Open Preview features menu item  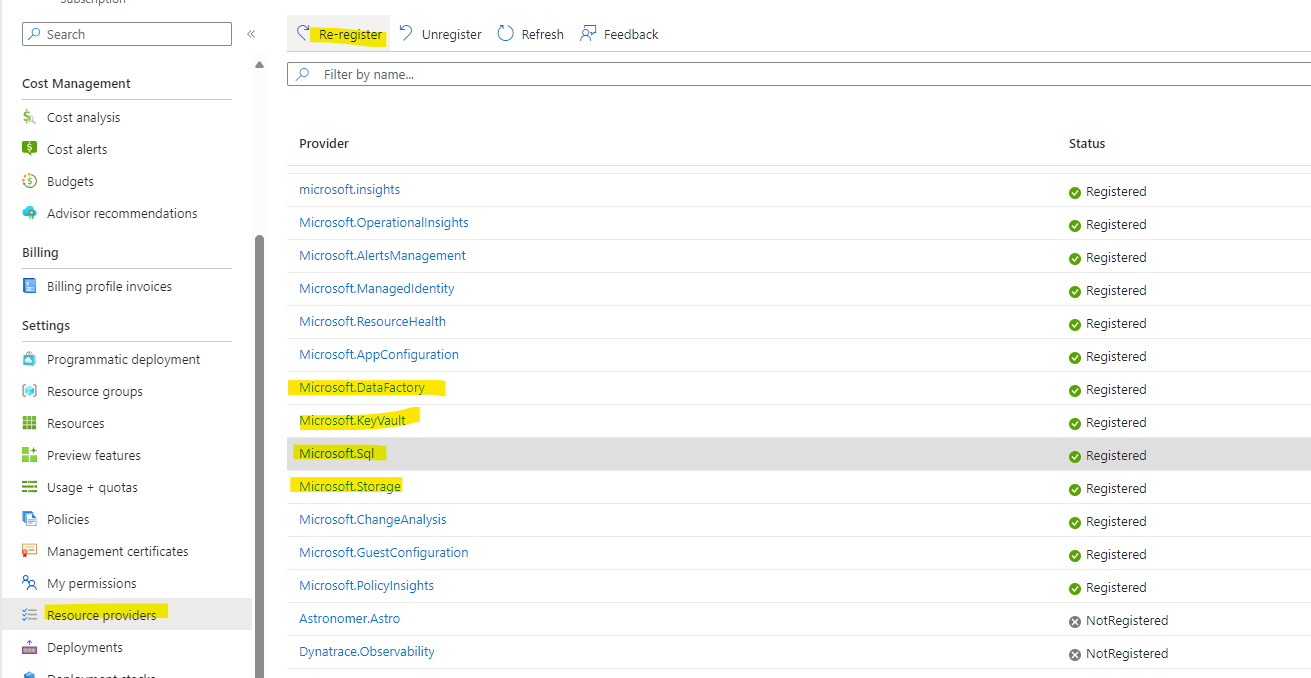94,455
